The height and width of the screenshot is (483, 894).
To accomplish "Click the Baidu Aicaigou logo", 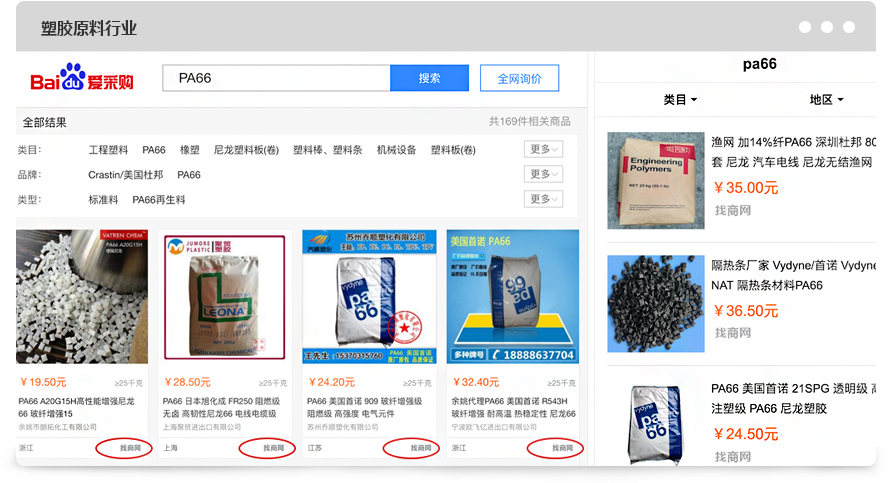I will tap(82, 78).
